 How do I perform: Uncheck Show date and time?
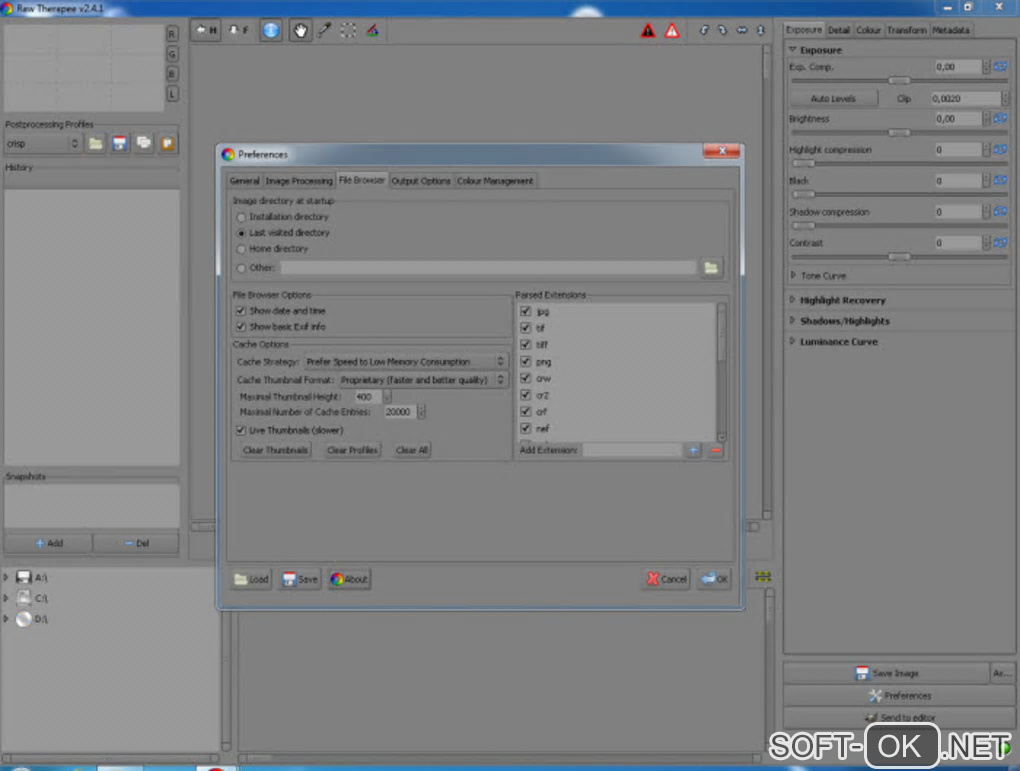pos(241,311)
